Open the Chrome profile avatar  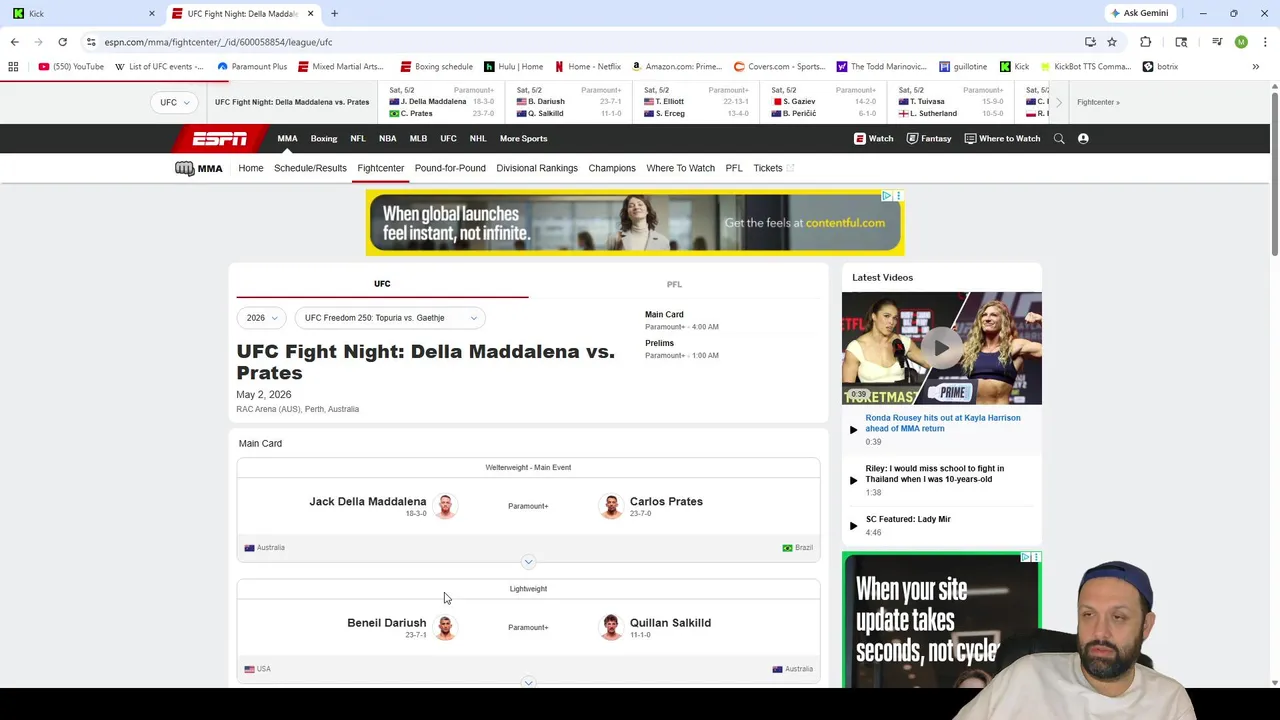[1241, 42]
